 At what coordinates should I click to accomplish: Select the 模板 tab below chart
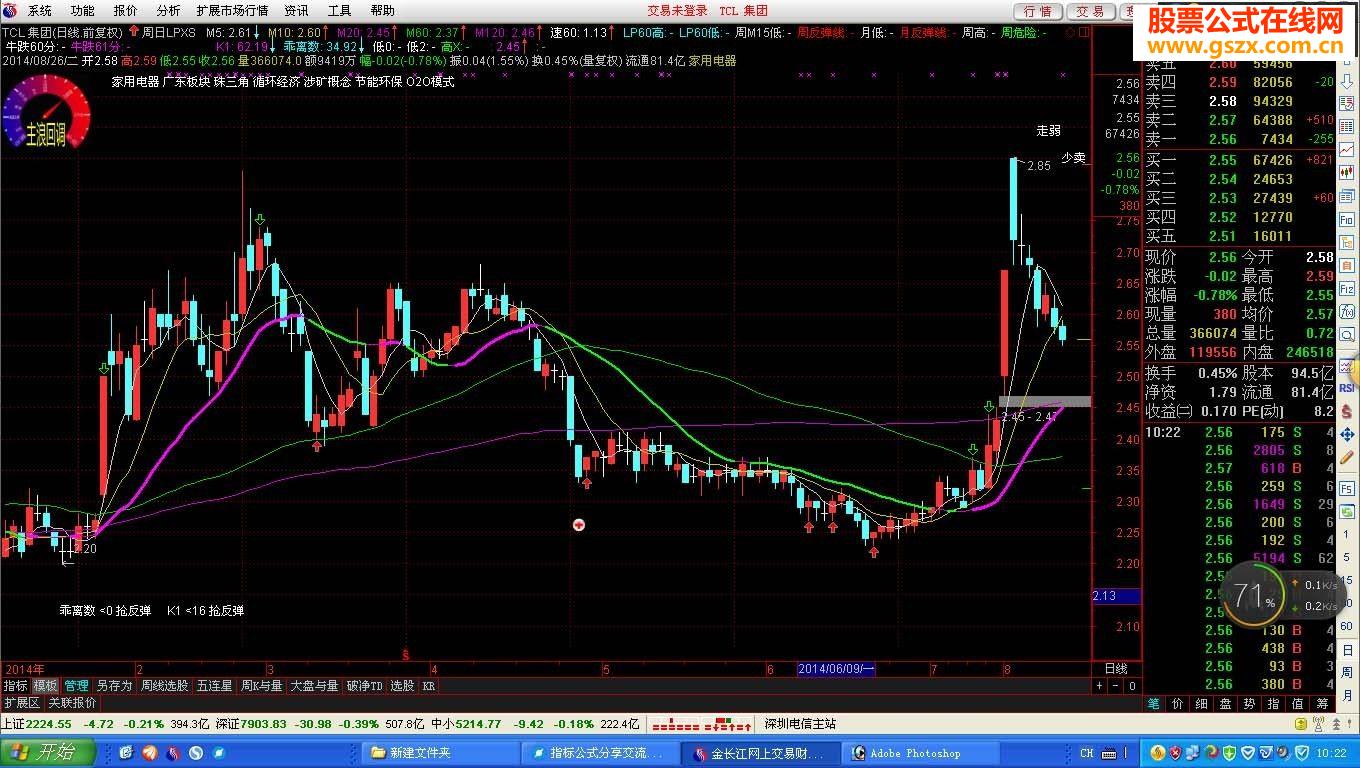45,686
